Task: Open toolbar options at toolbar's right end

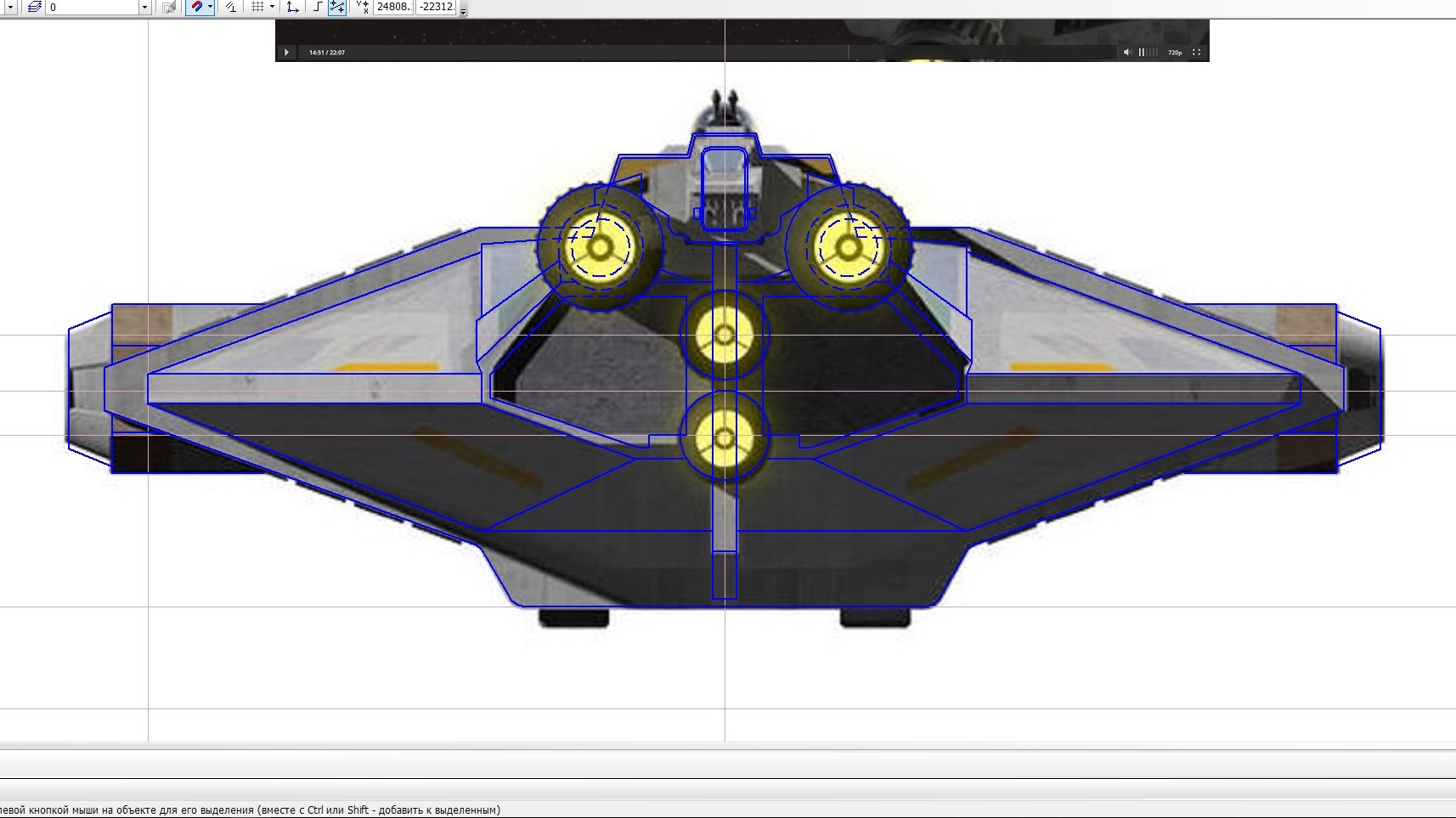Action: [463, 10]
